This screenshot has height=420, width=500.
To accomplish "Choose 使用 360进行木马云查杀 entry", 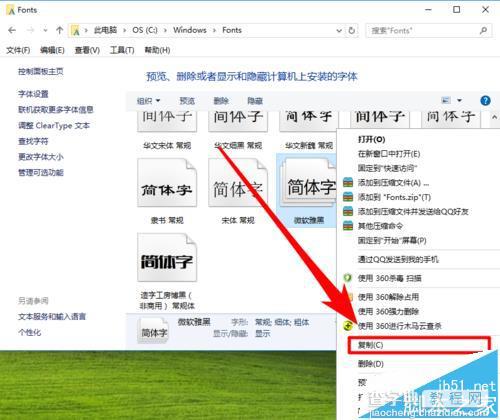I will click(x=400, y=326).
